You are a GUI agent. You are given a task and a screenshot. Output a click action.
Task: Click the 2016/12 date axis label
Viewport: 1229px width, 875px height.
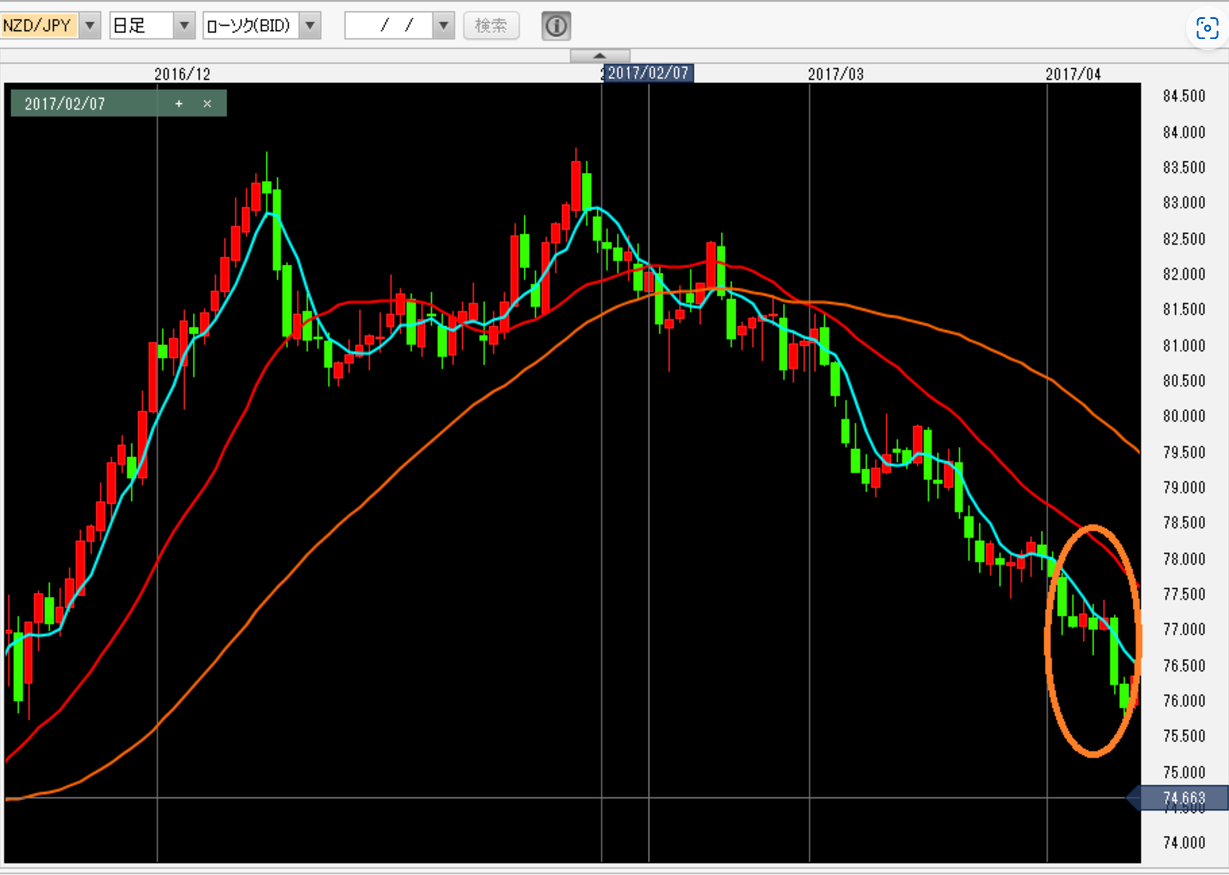[x=182, y=74]
